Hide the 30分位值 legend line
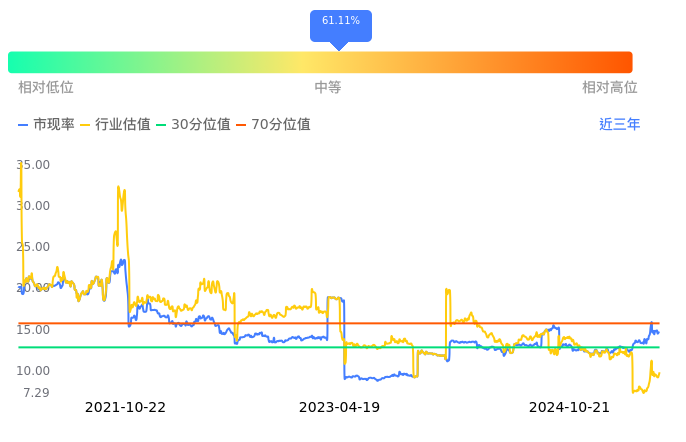Image resolution: width=686 pixels, height=442 pixels. (x=193, y=125)
